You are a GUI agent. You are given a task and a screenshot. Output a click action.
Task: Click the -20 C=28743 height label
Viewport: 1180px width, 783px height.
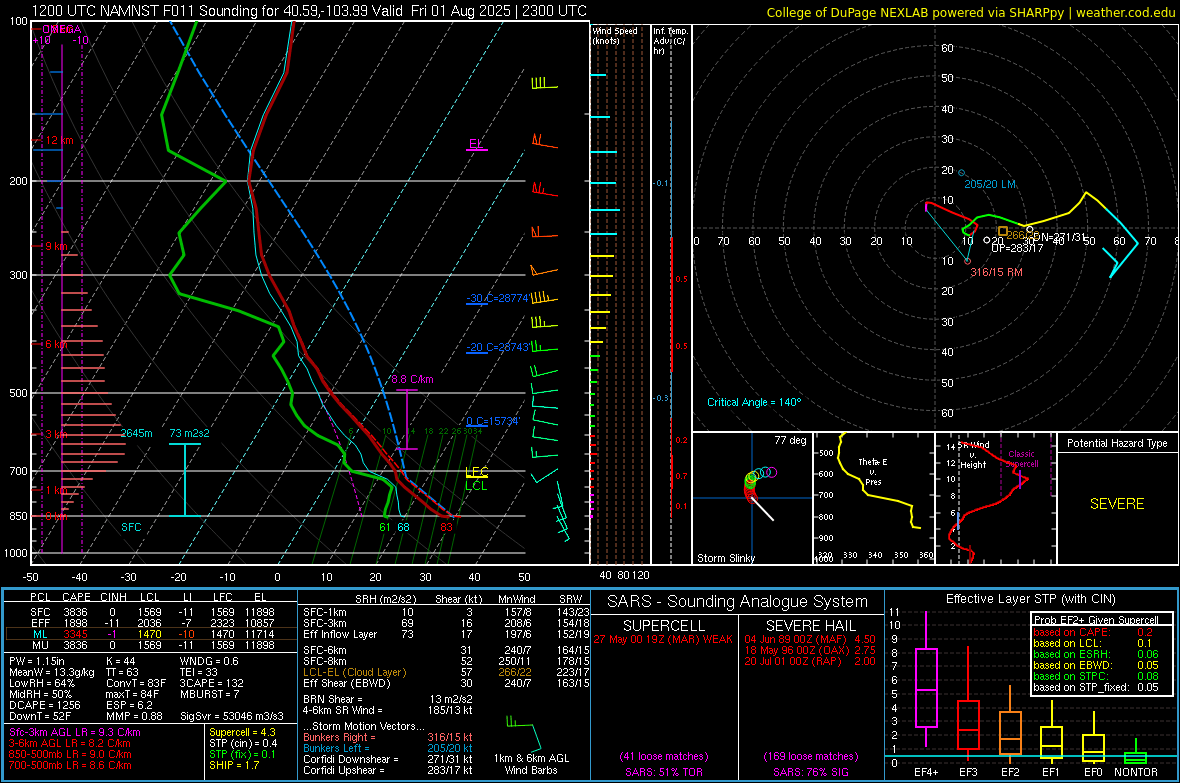point(497,347)
